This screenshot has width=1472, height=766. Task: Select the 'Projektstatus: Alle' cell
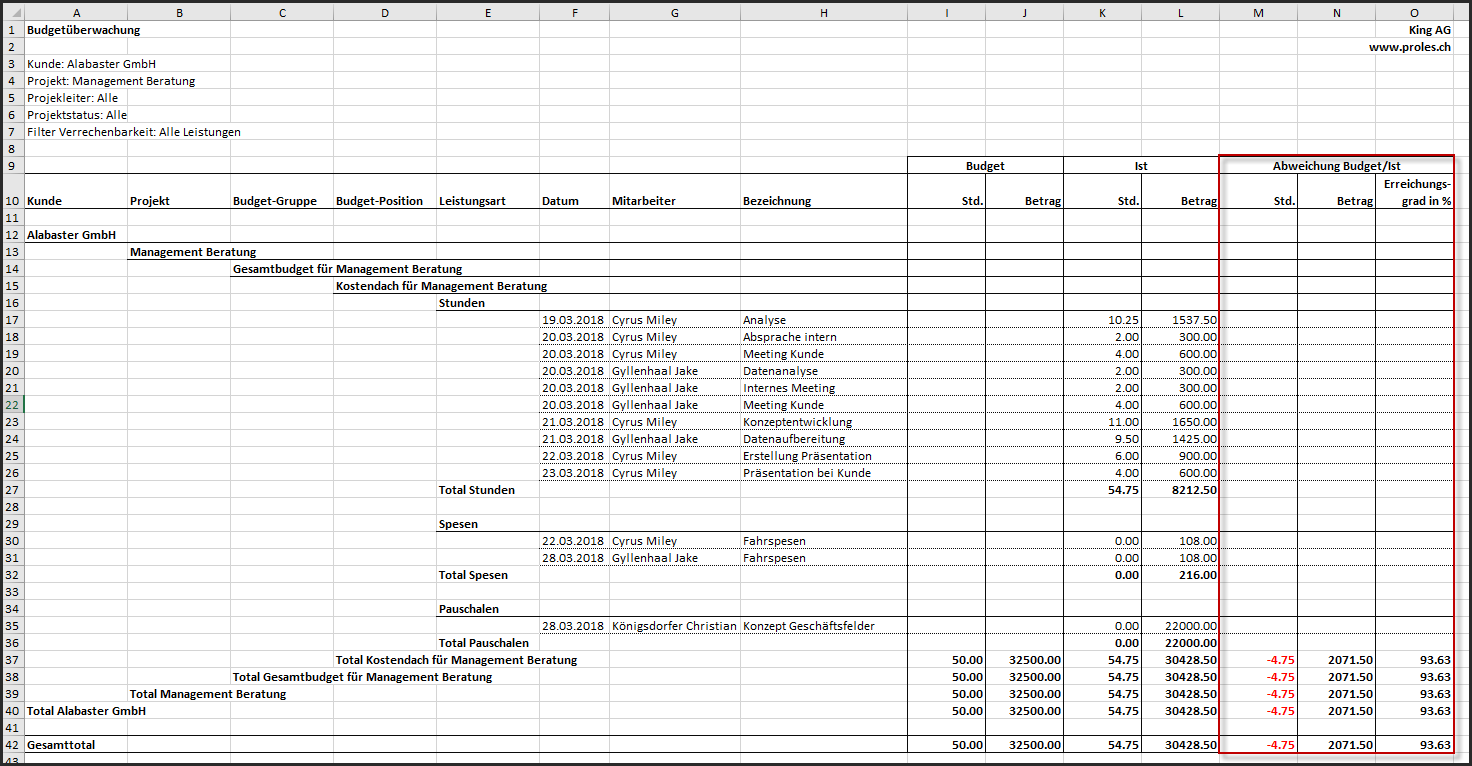pos(77,115)
